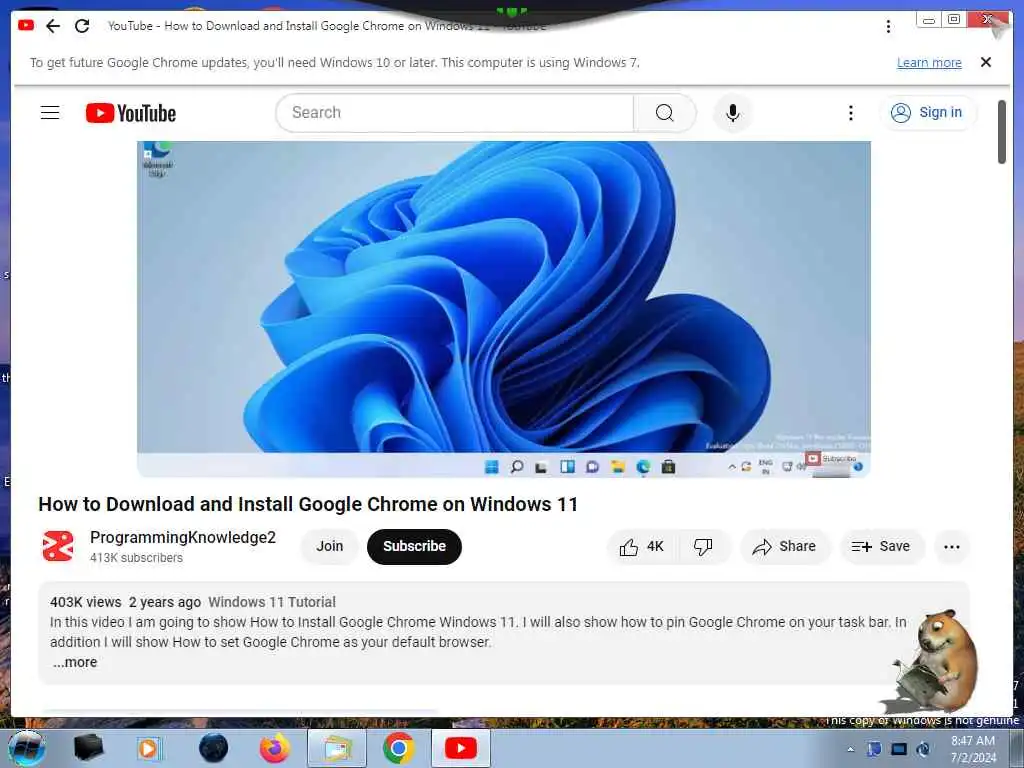The width and height of the screenshot is (1024, 768).
Task: Show hidden system tray icons
Action: pyautogui.click(x=850, y=749)
